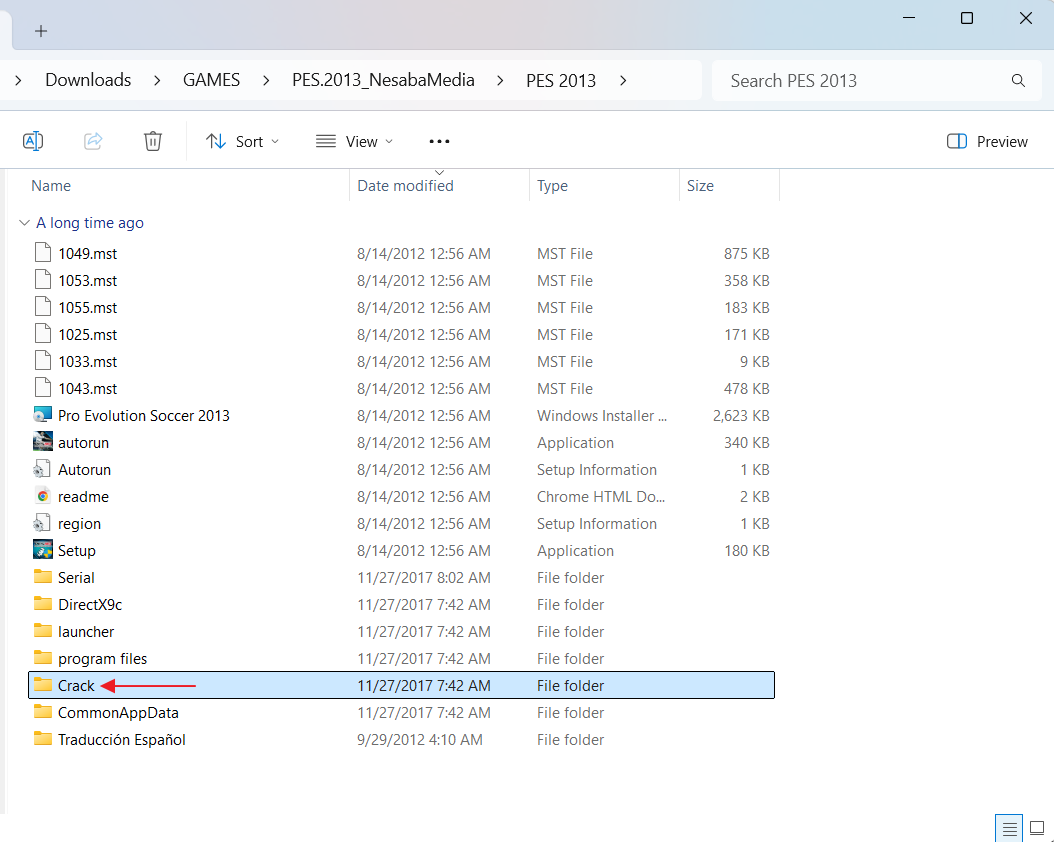Select the CommonAppData folder icon

[43, 712]
